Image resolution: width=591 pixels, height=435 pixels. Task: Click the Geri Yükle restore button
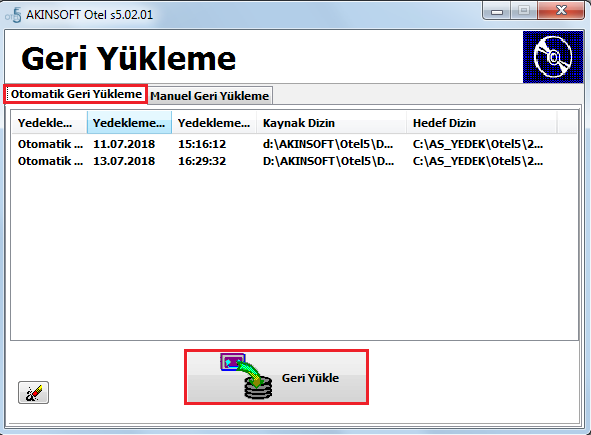[x=276, y=377]
